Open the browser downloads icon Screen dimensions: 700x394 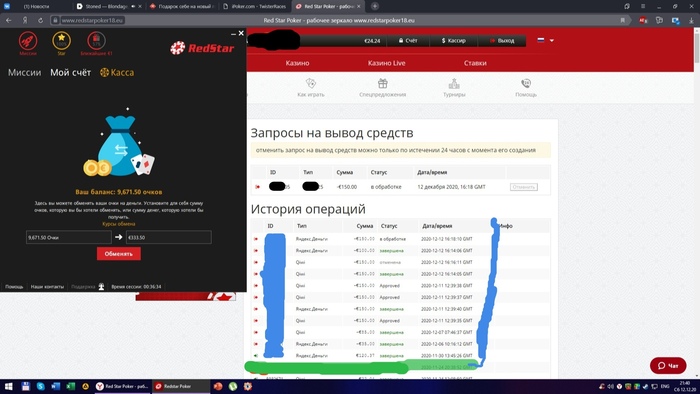click(x=691, y=21)
